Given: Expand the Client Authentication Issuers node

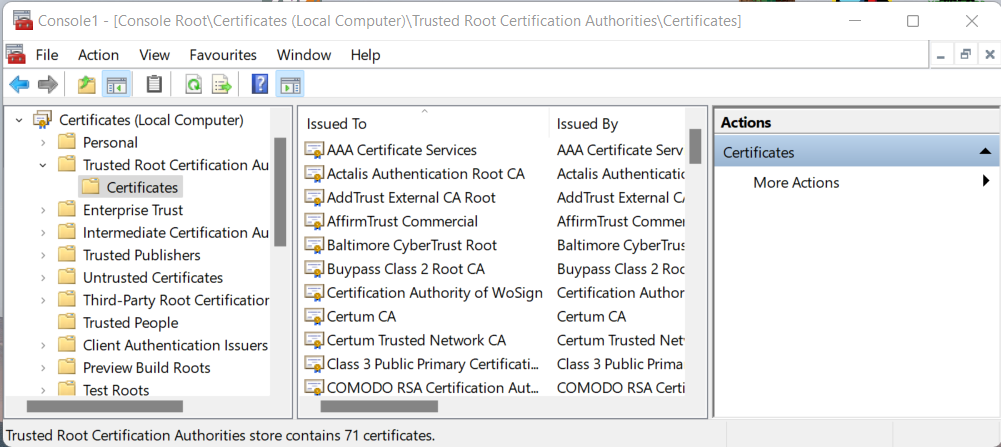Looking at the screenshot, I should tap(43, 345).
